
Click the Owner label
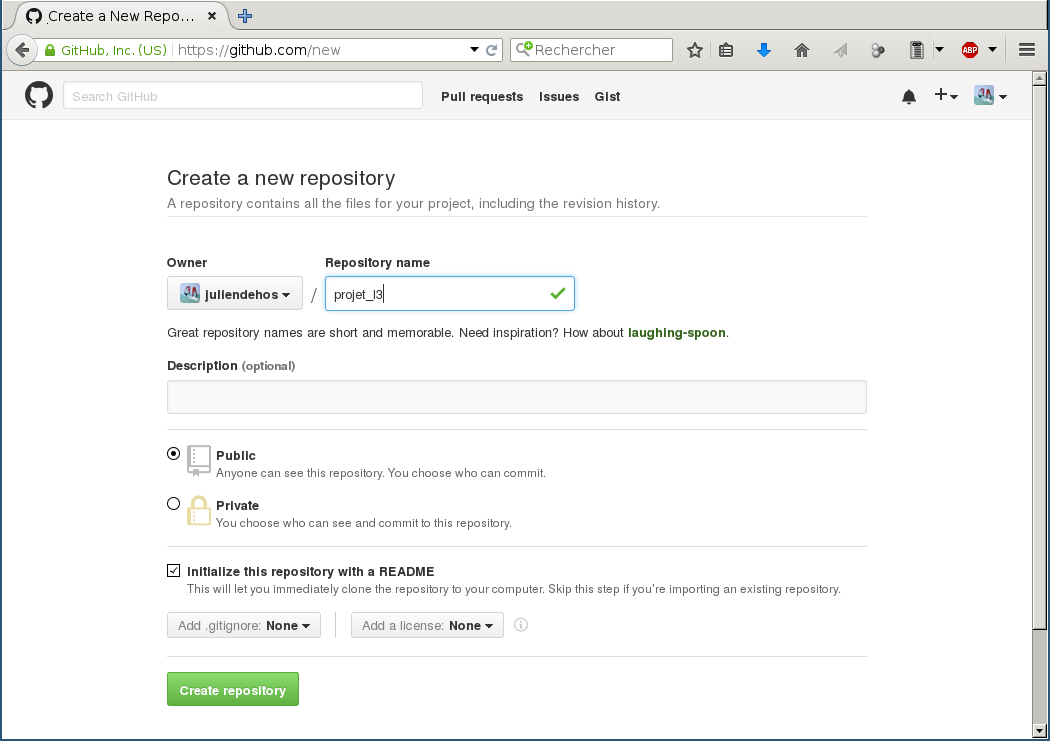187,262
